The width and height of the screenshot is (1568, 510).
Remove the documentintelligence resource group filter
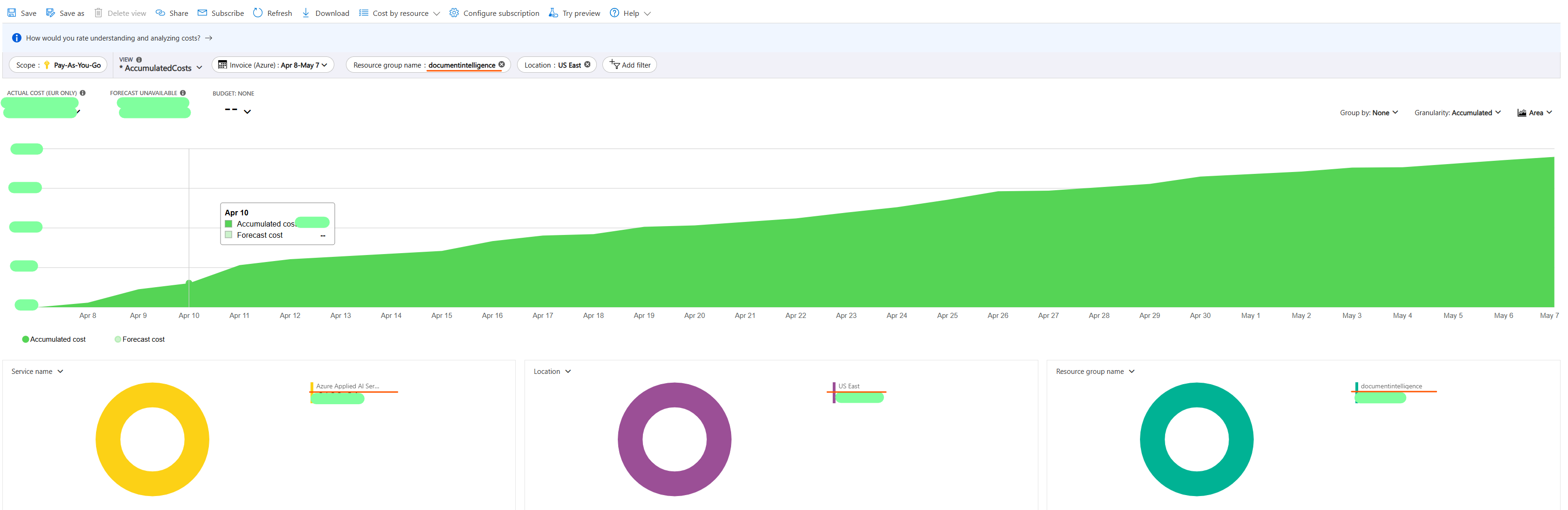[x=502, y=64]
